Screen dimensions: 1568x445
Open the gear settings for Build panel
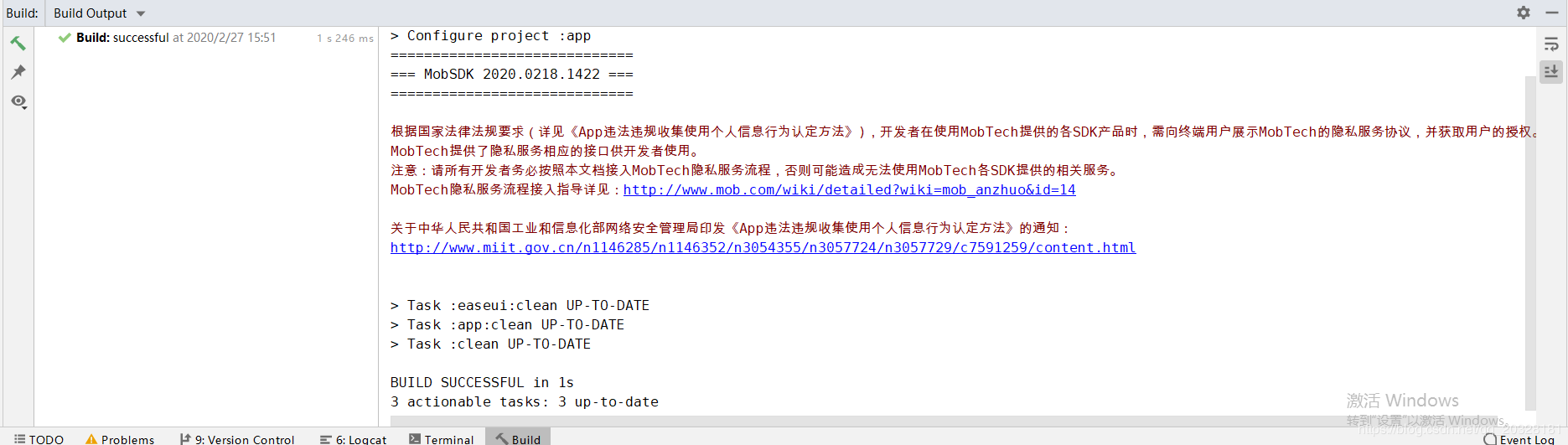point(1523,13)
